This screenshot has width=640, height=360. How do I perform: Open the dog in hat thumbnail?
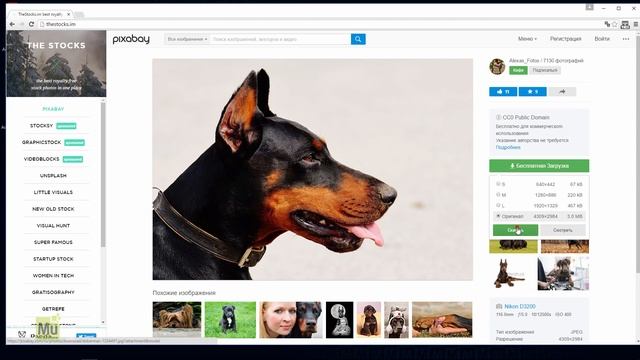point(396,320)
